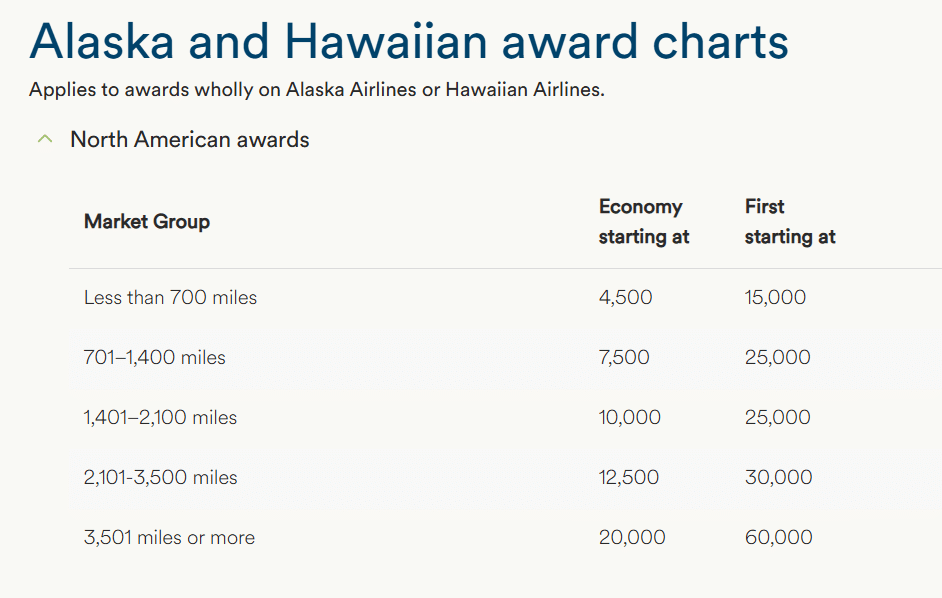Click the 10,000 economy award value
Image resolution: width=942 pixels, height=598 pixels.
pyautogui.click(x=630, y=417)
